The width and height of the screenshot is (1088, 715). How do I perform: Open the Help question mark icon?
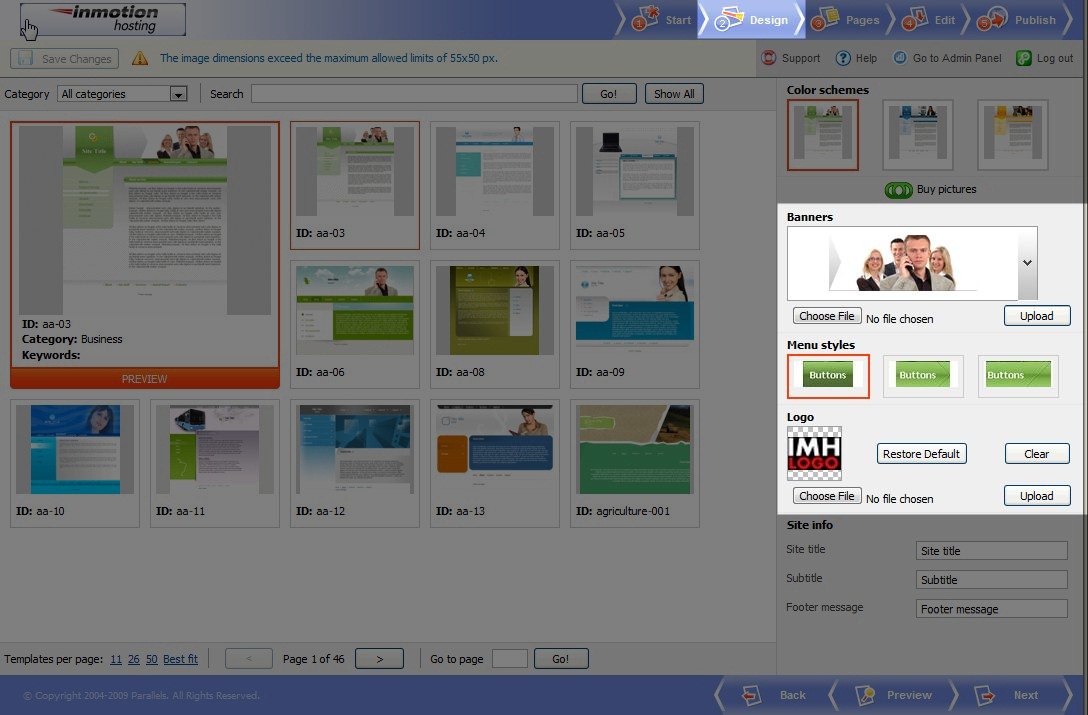tap(842, 58)
